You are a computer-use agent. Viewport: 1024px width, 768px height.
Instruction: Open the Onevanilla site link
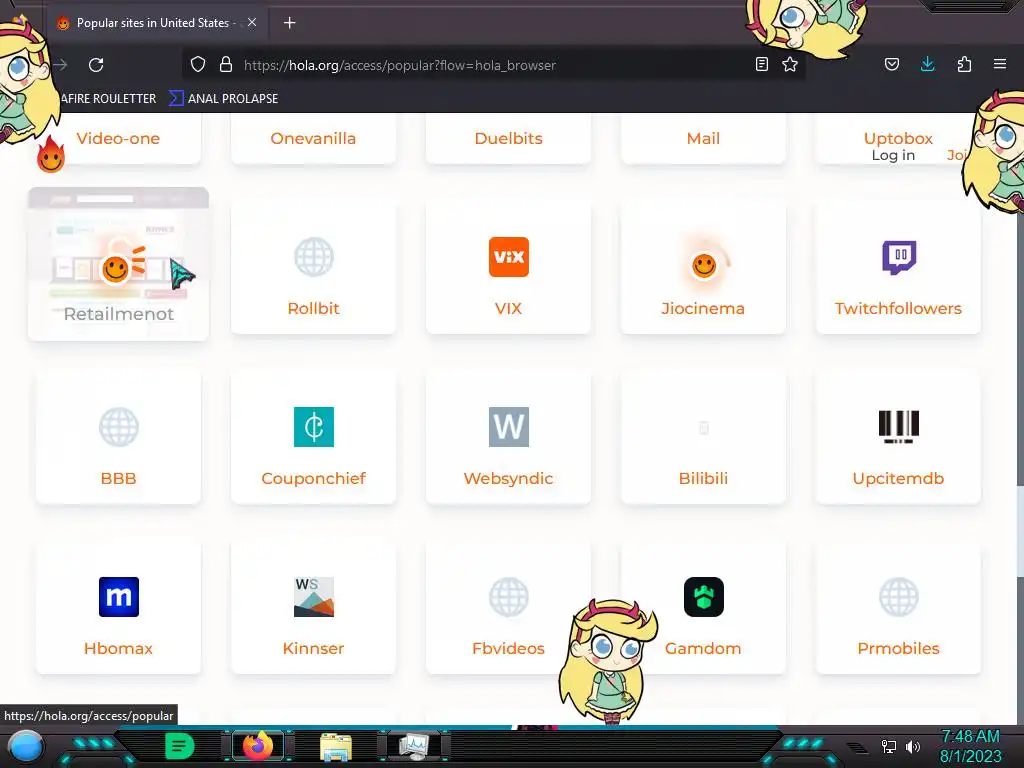[x=313, y=138]
